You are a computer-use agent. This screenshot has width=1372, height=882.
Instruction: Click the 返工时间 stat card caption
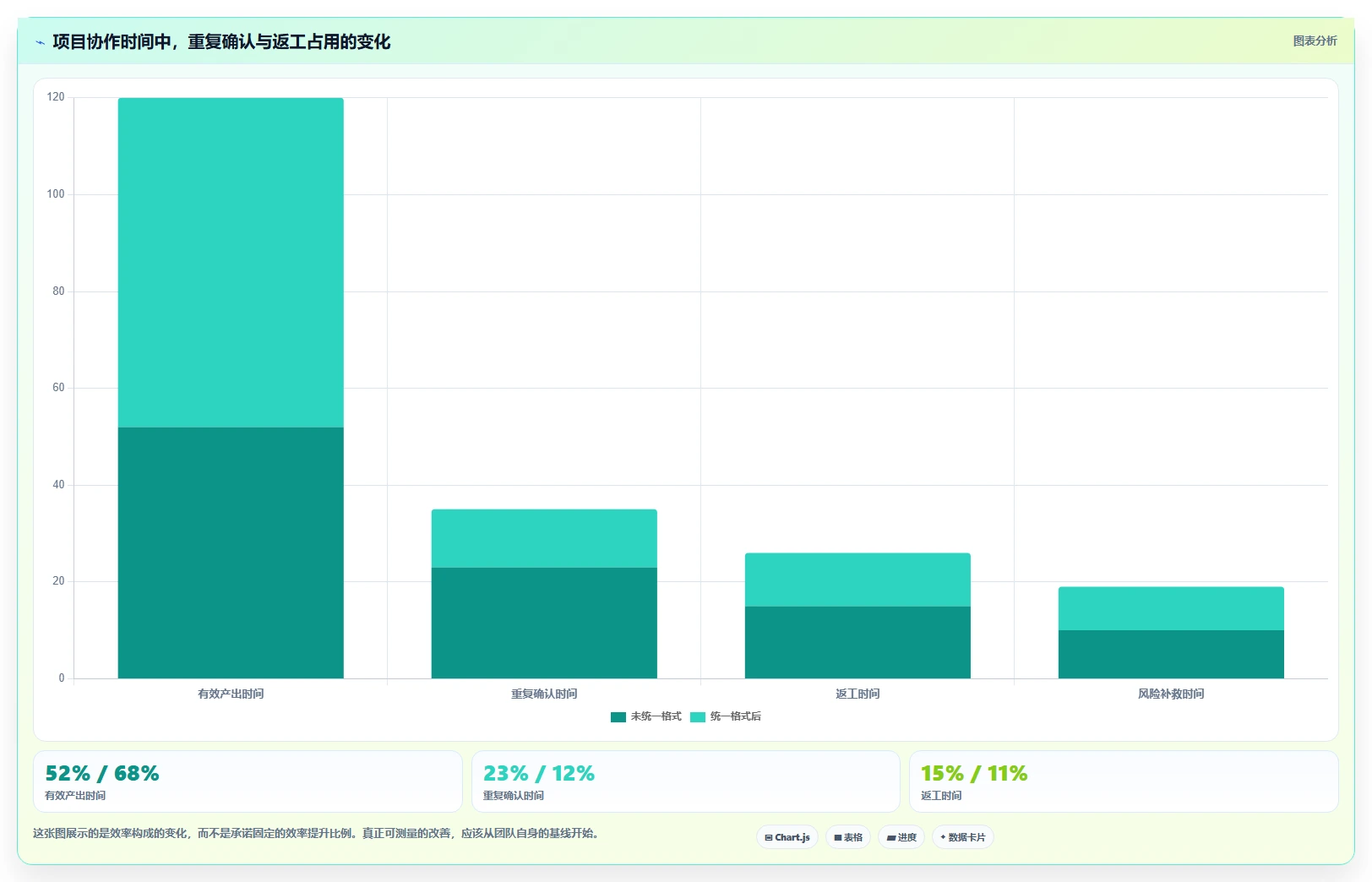(x=941, y=796)
